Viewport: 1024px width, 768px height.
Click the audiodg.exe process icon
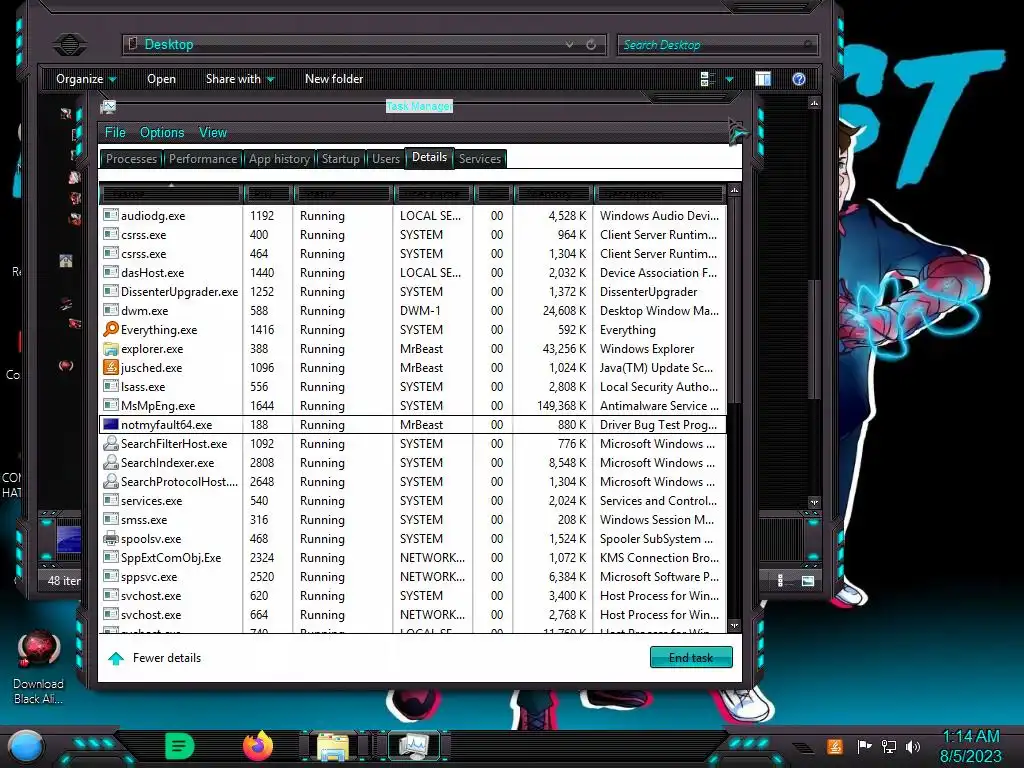click(111, 216)
